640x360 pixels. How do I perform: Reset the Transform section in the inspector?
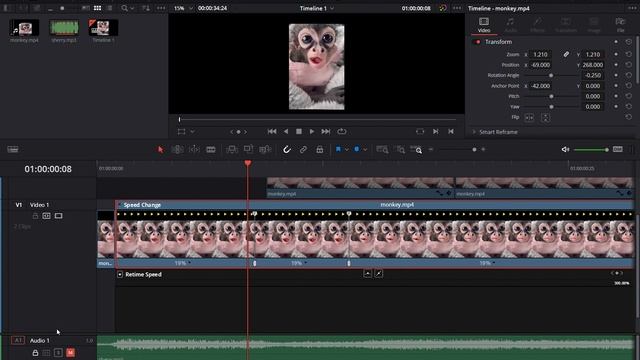click(x=629, y=42)
